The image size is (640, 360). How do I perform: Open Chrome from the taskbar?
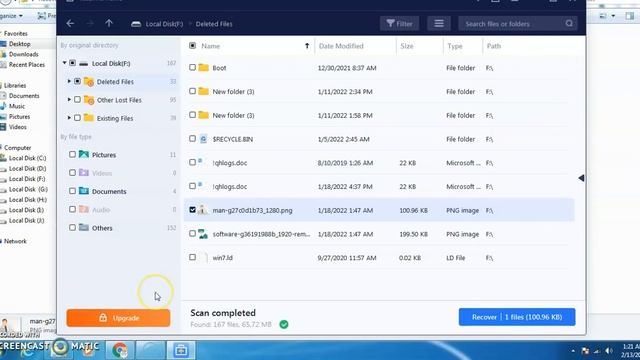[120, 350]
